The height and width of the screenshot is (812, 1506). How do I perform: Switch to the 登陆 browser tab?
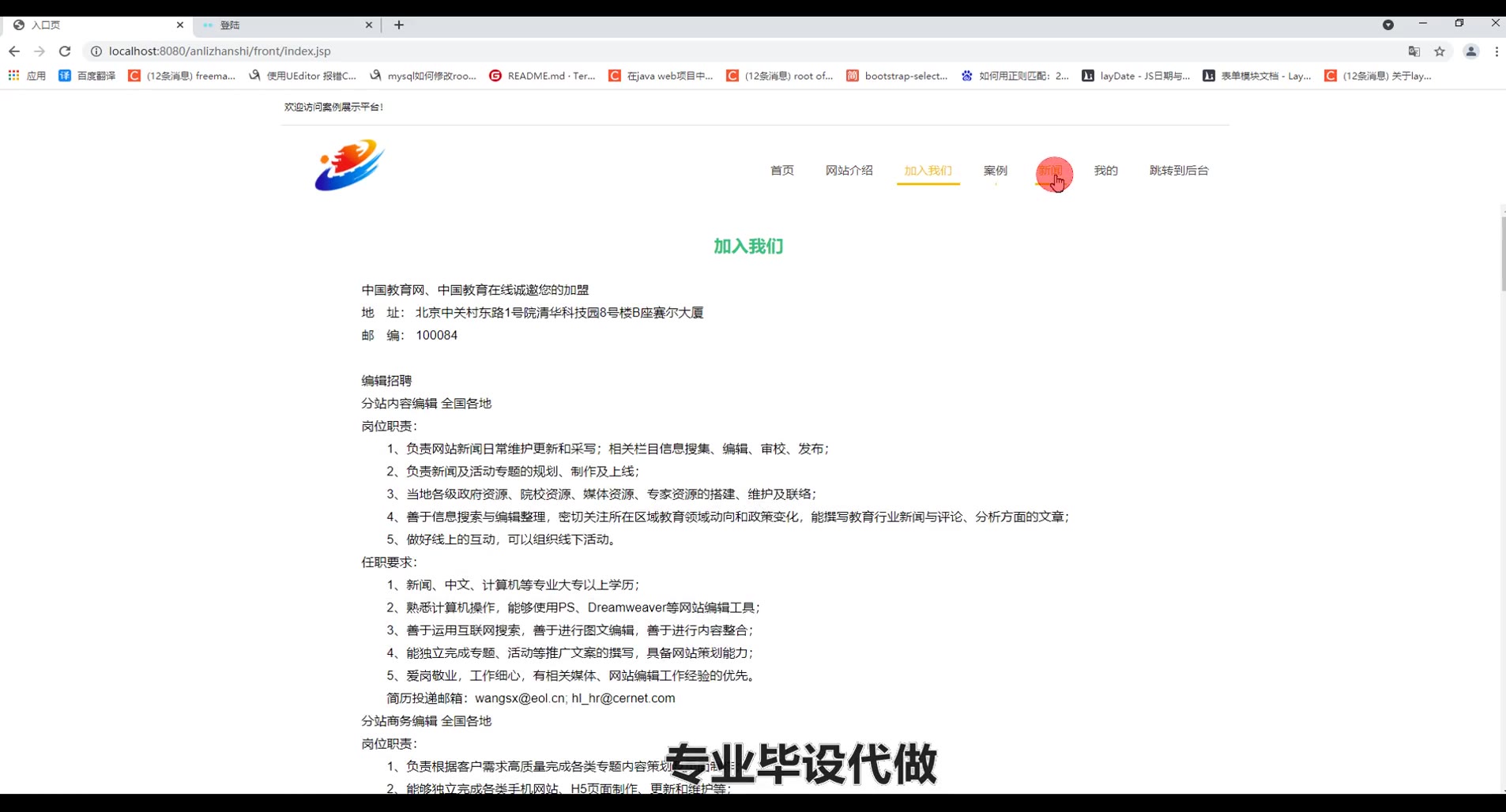[288, 25]
